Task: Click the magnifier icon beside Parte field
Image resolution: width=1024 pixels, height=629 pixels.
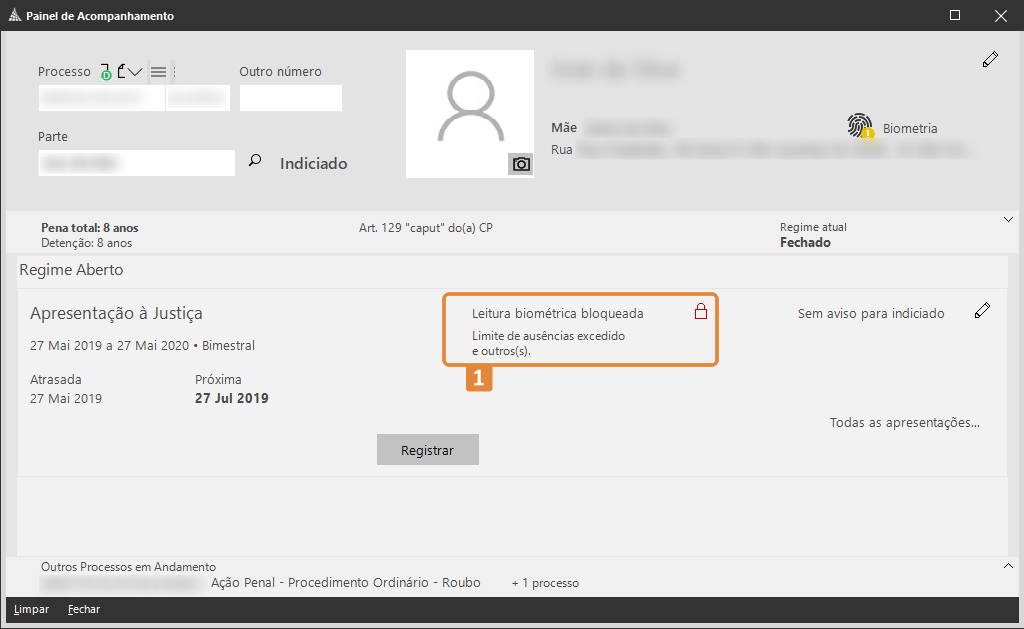Action: [x=255, y=160]
